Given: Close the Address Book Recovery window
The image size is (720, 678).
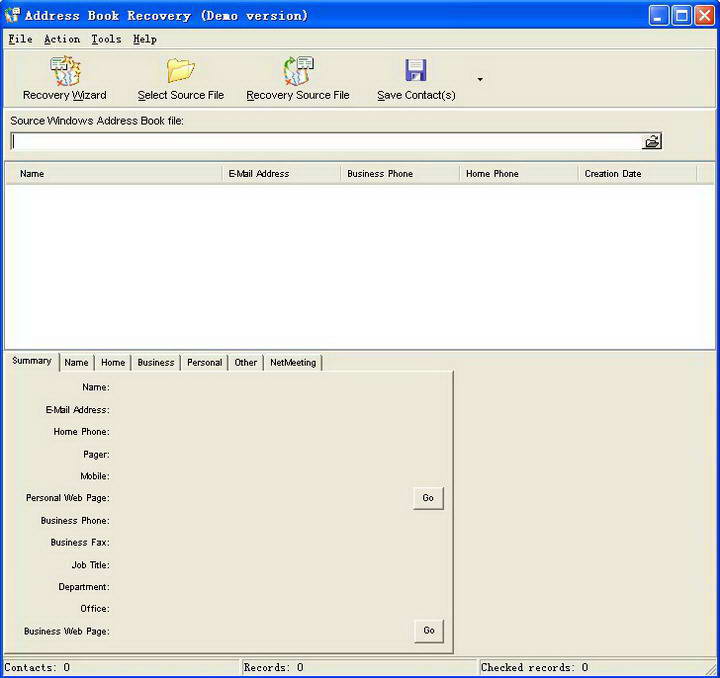Looking at the screenshot, I should (x=704, y=16).
